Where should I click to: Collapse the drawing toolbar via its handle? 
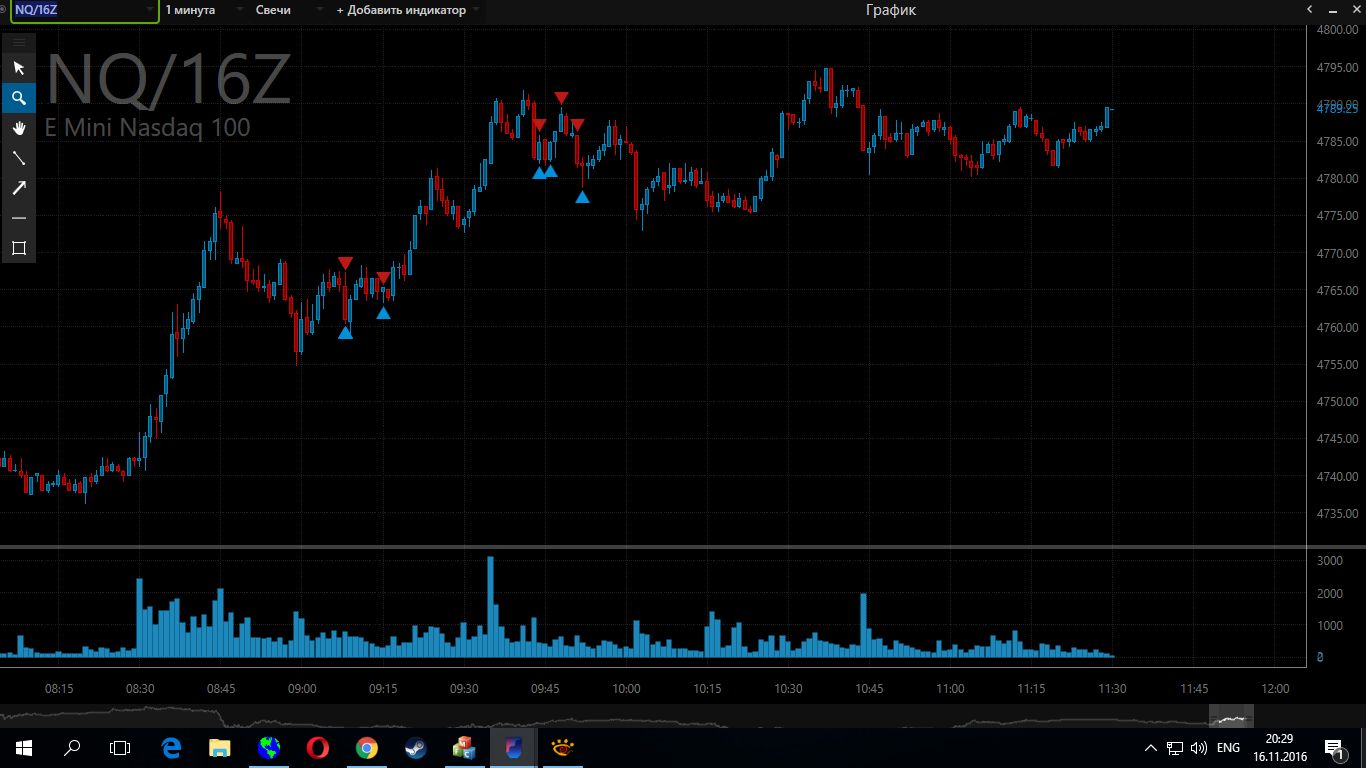pyautogui.click(x=18, y=43)
